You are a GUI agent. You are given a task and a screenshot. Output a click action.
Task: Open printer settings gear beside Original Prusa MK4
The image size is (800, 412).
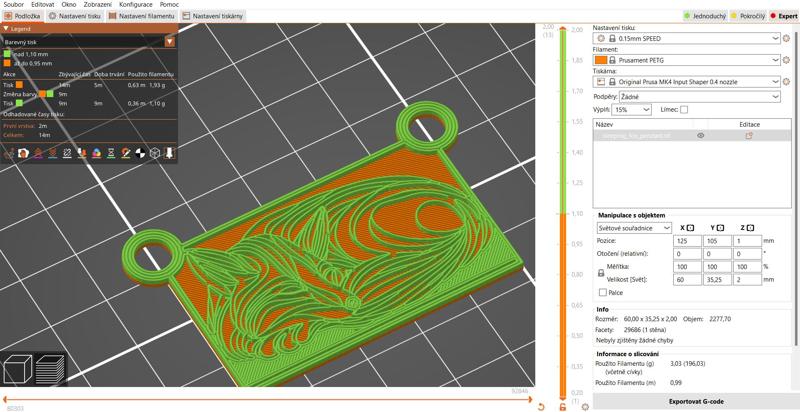click(x=786, y=82)
